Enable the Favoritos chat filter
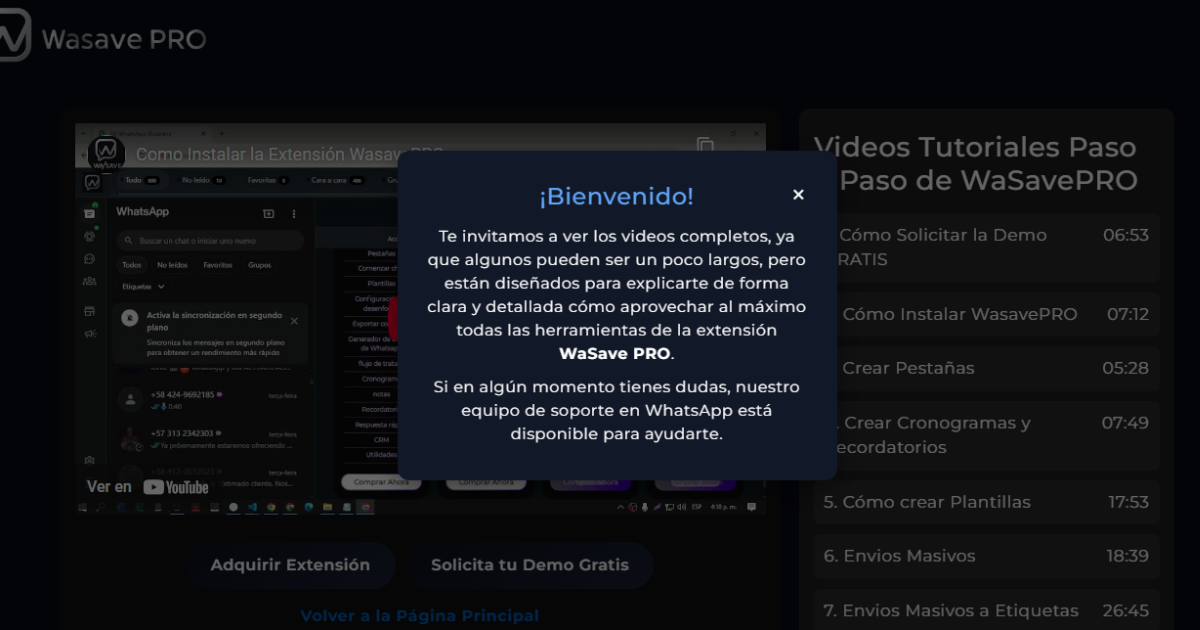 (217, 265)
